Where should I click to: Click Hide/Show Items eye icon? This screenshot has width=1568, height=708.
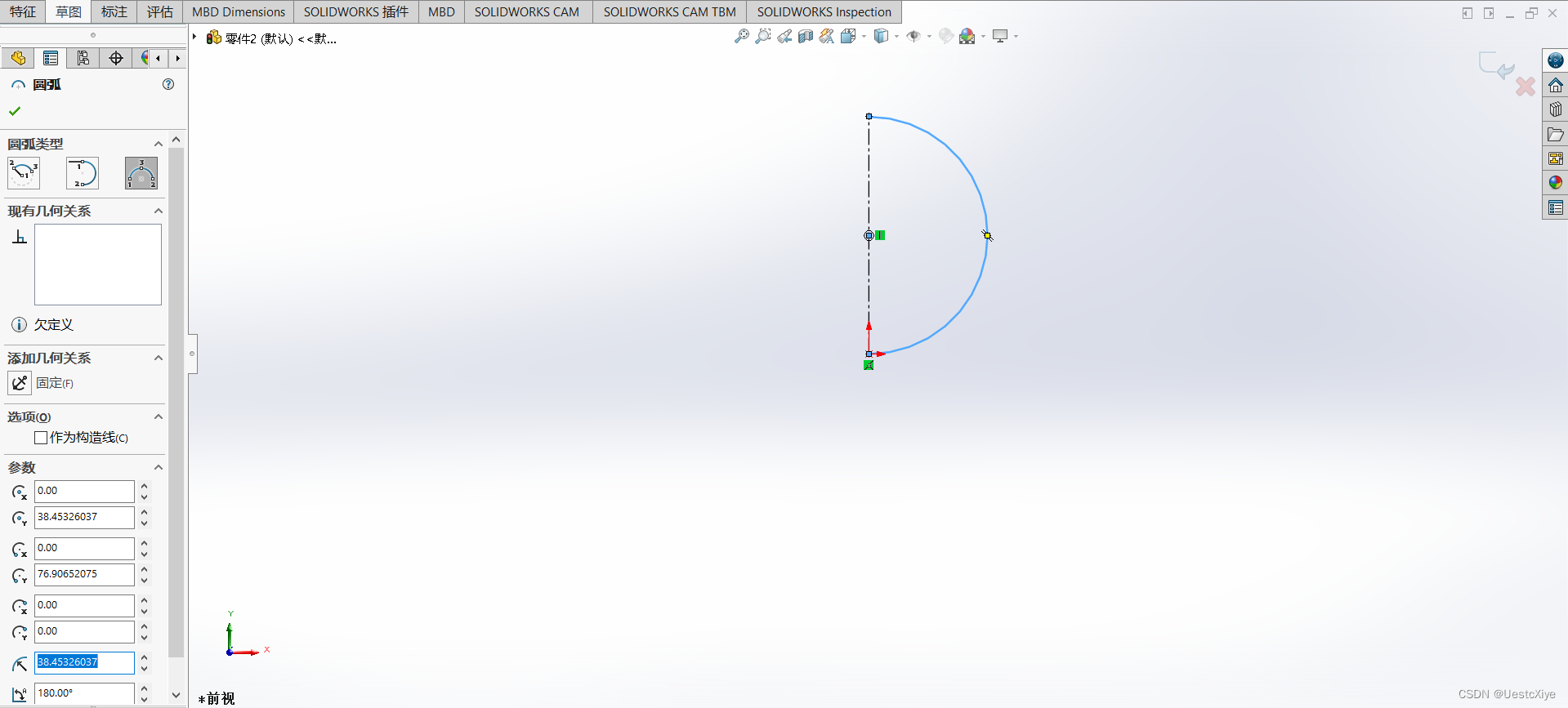pyautogui.click(x=914, y=36)
